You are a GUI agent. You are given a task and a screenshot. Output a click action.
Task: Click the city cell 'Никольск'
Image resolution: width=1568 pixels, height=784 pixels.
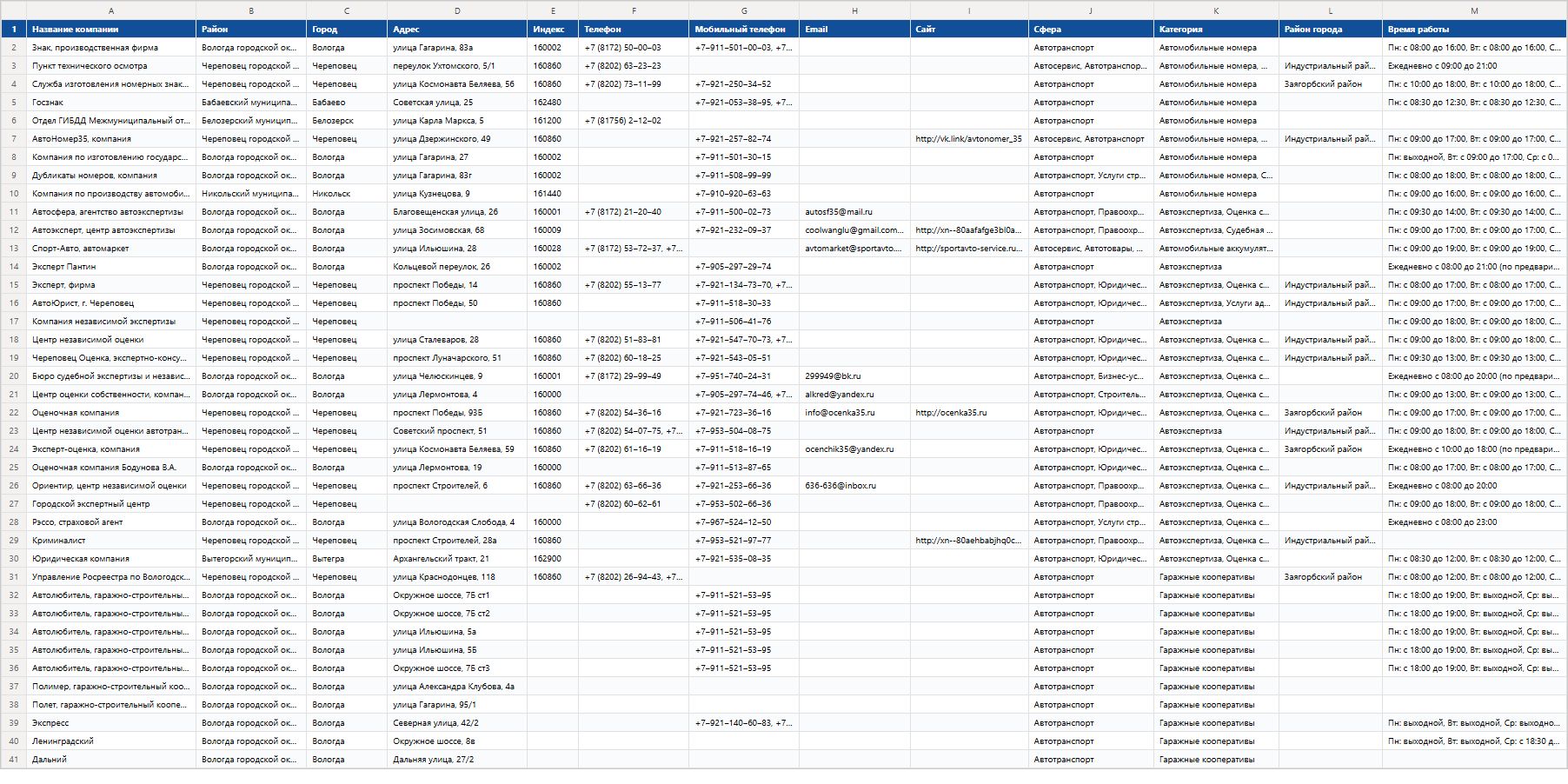click(347, 194)
